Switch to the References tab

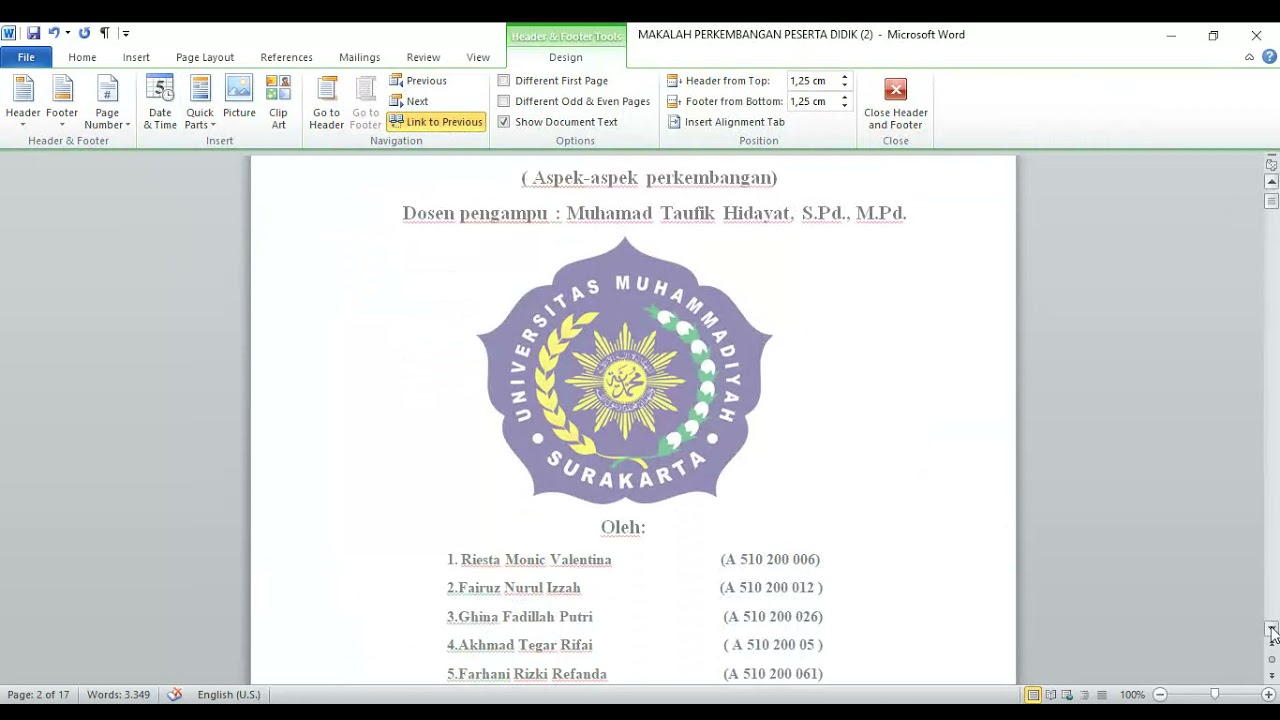[x=287, y=57]
